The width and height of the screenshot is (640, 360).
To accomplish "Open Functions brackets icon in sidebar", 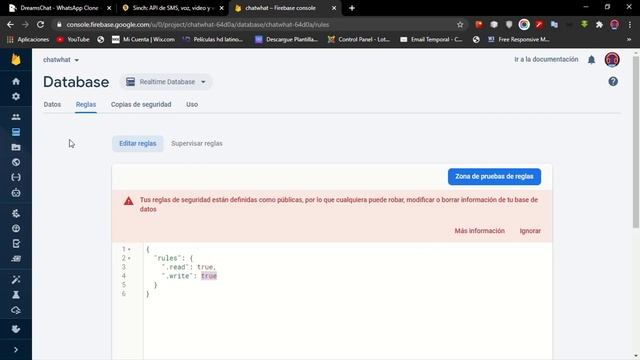I will click(16, 177).
